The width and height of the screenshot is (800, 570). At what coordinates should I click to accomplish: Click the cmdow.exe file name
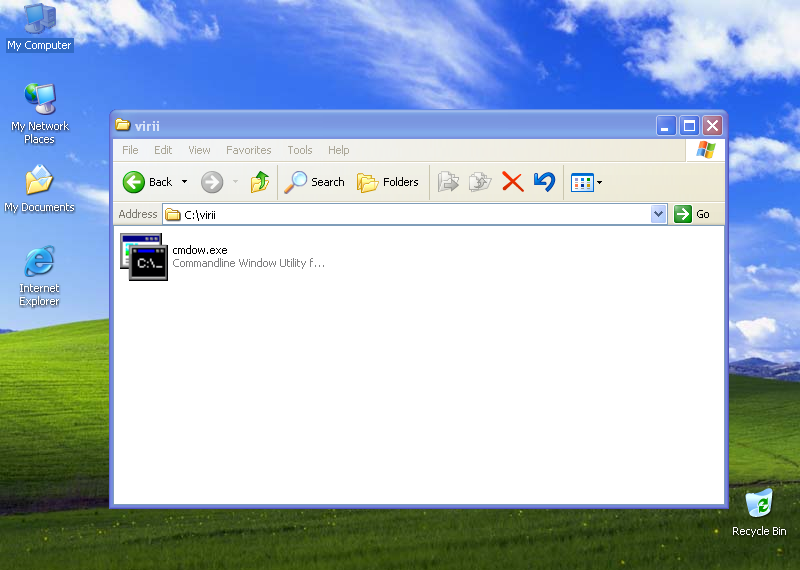coord(200,250)
